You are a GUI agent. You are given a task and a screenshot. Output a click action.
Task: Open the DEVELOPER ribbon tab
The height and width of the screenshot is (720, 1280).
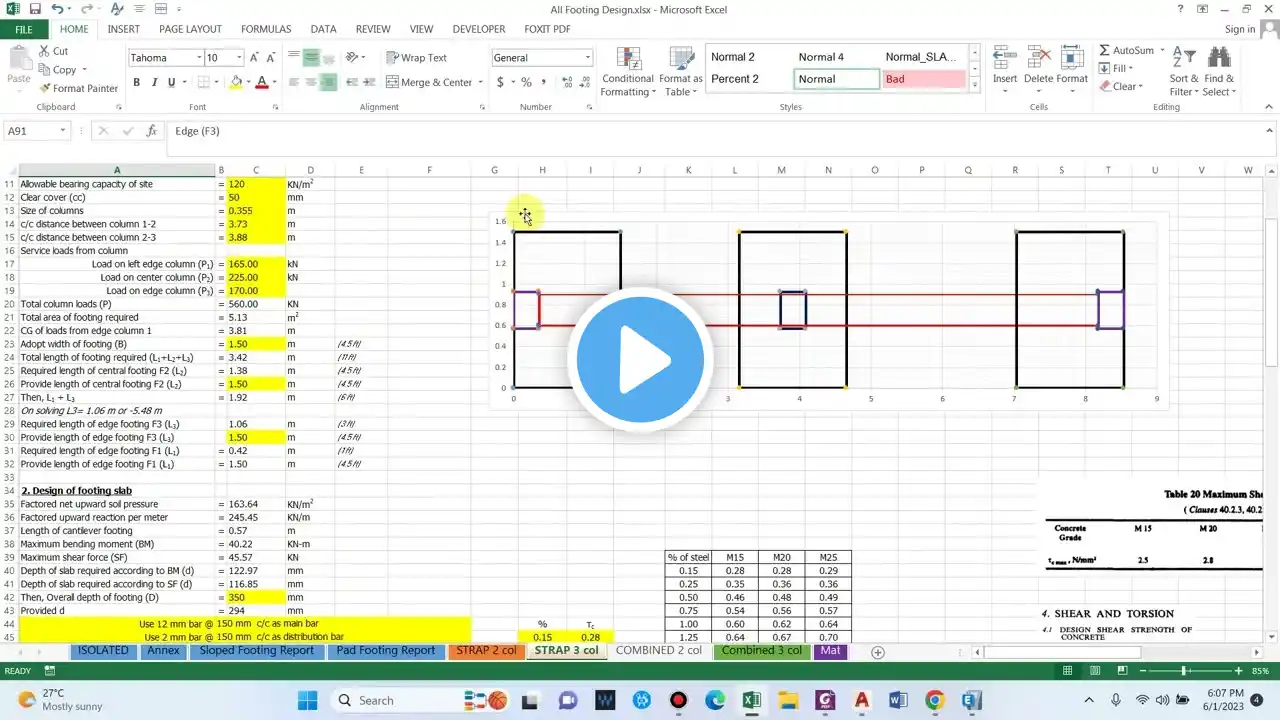click(x=479, y=29)
